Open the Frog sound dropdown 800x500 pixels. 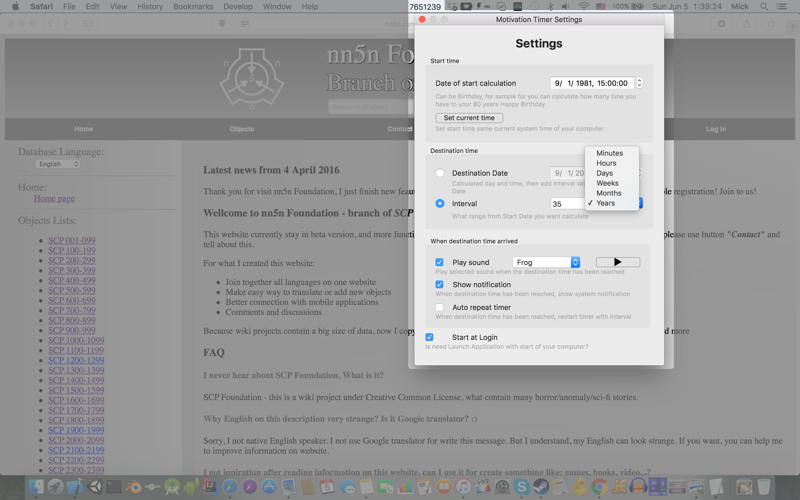click(x=545, y=262)
